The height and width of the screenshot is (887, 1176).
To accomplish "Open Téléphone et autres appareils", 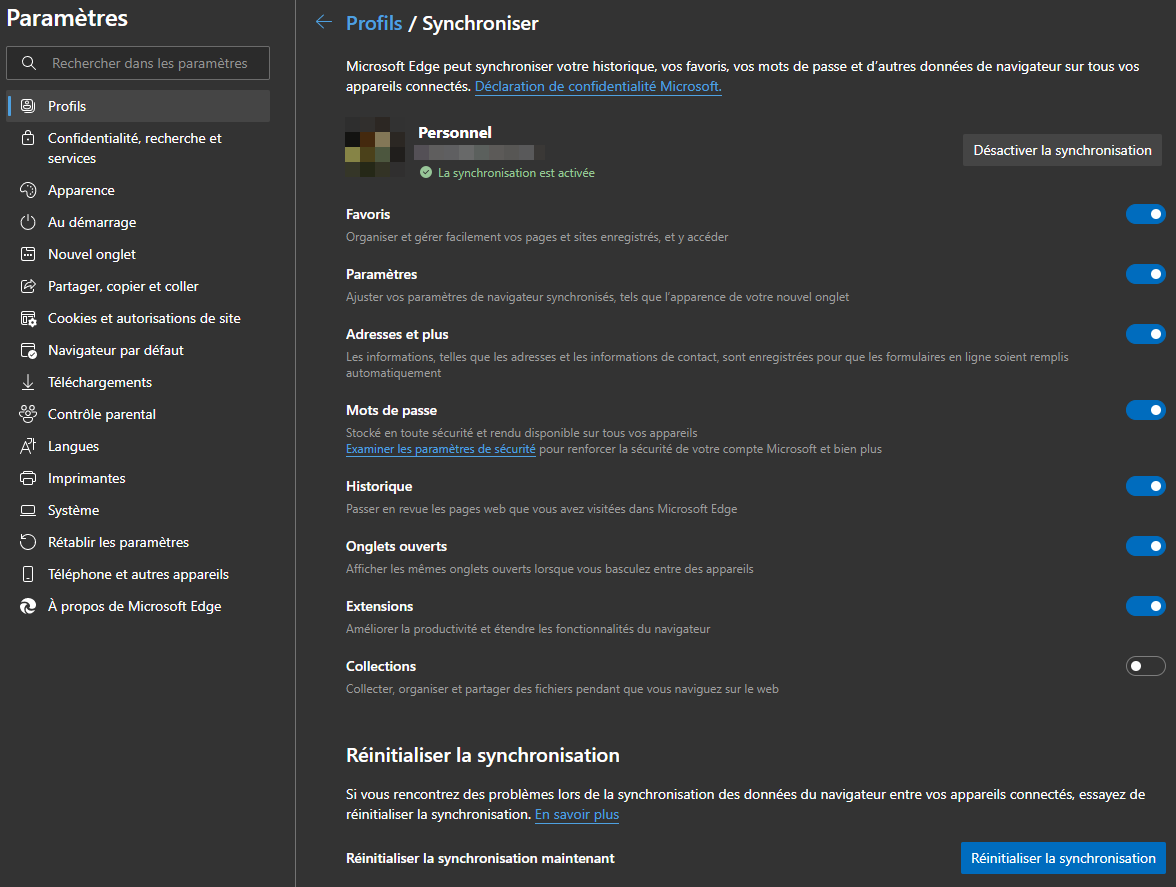I will [x=138, y=574].
